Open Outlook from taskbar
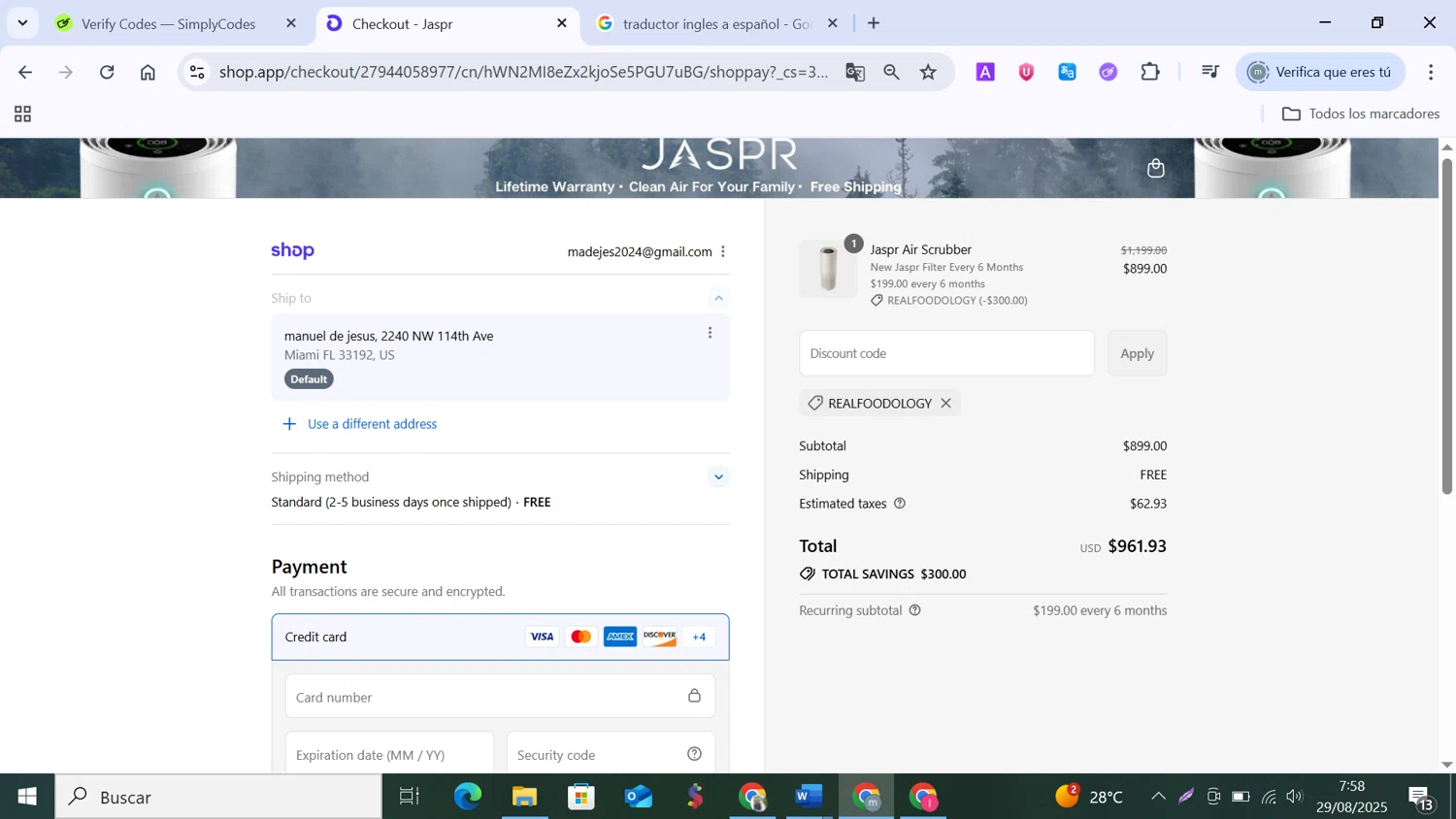 click(x=639, y=797)
